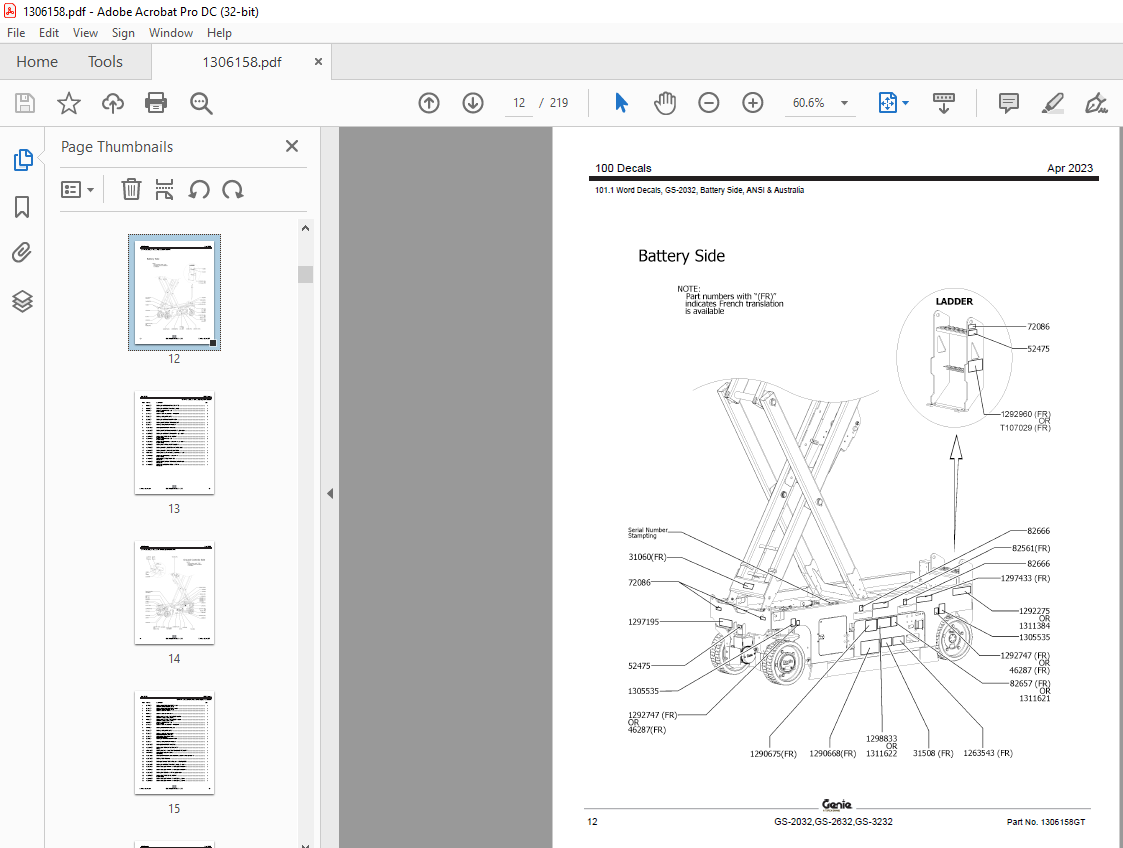Click the LADDER label in diagram
This screenshot has height=848, width=1123.
[x=954, y=302]
